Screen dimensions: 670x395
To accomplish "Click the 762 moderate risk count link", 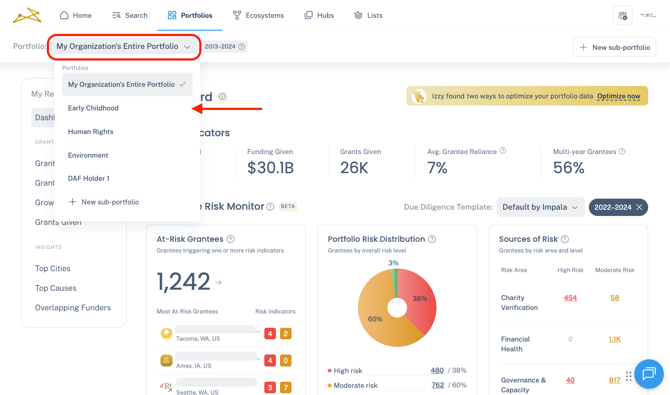I will point(438,385).
